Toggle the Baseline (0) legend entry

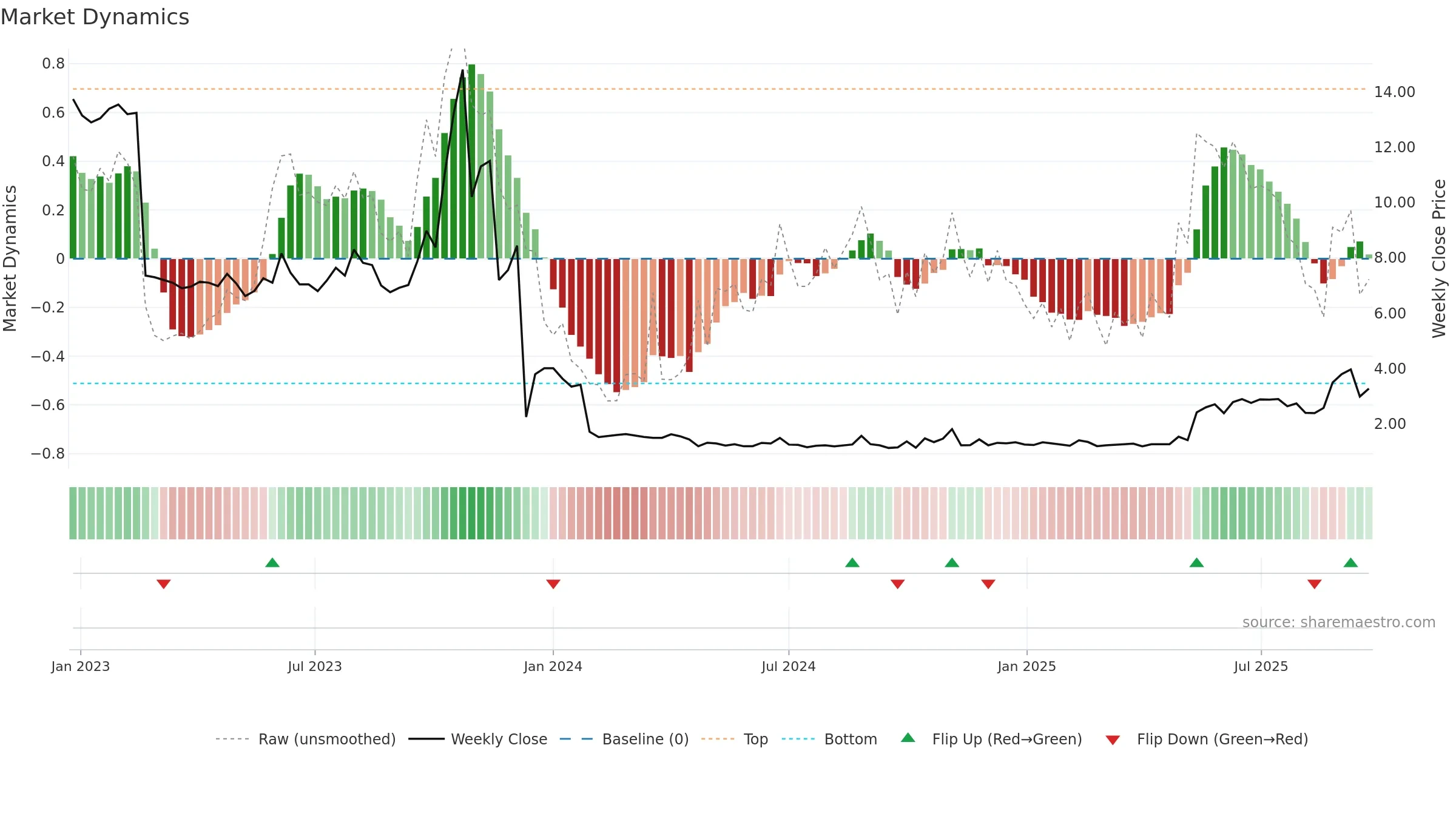(x=624, y=739)
